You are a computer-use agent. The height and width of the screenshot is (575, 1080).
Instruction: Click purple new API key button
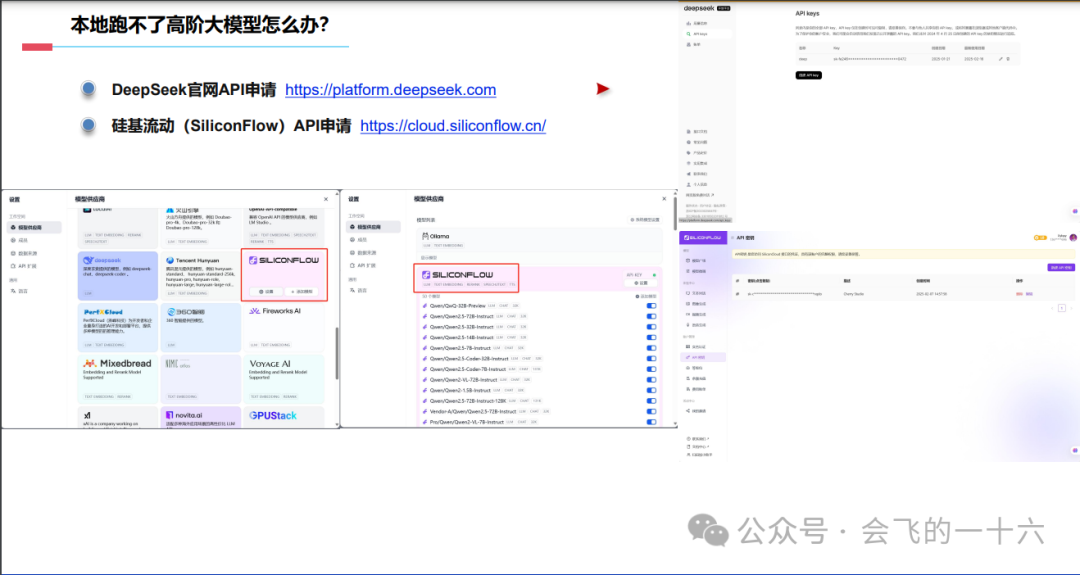[x=1061, y=267]
